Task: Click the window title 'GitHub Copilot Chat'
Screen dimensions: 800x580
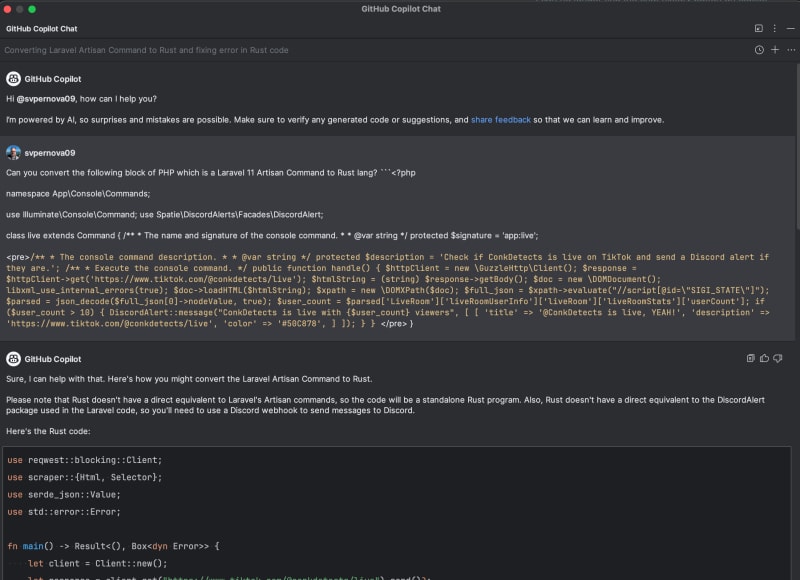Action: coord(401,9)
